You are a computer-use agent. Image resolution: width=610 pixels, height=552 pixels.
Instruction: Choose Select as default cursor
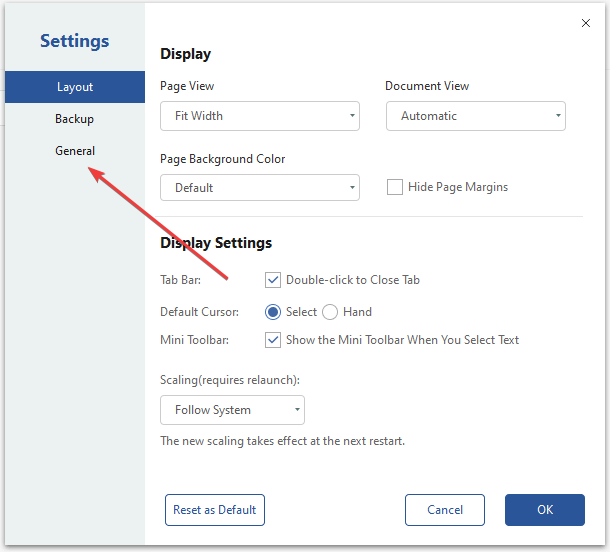point(273,312)
